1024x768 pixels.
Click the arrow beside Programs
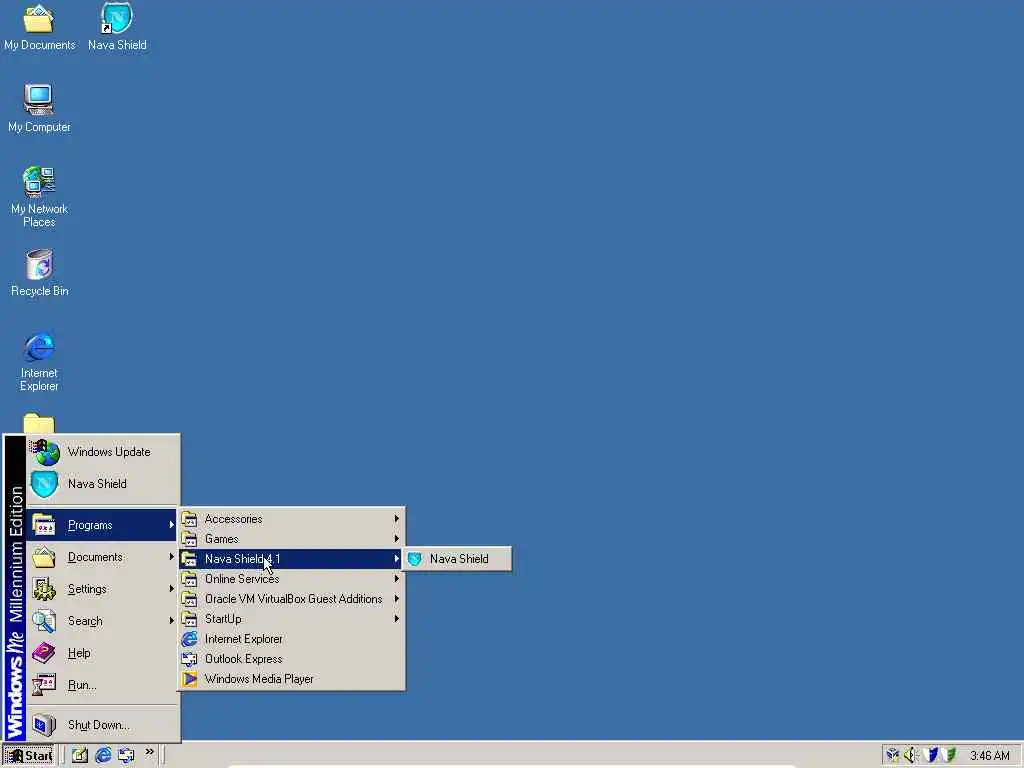point(172,525)
